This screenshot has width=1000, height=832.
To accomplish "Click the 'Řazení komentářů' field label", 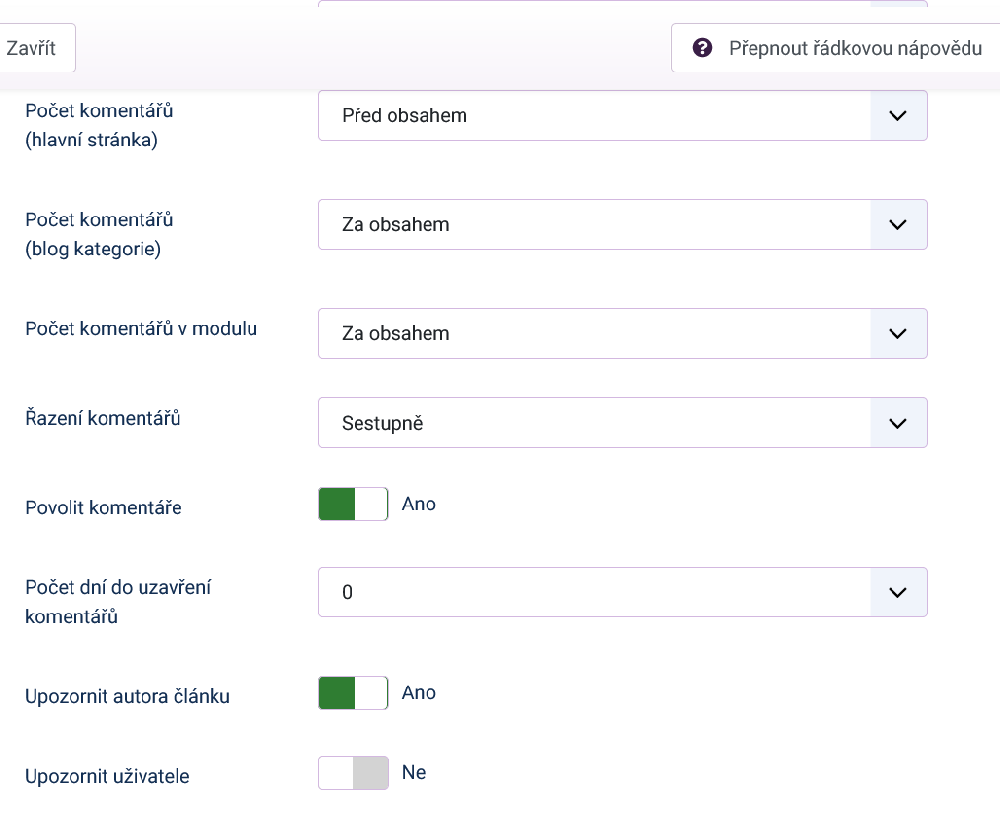I will point(102,419).
